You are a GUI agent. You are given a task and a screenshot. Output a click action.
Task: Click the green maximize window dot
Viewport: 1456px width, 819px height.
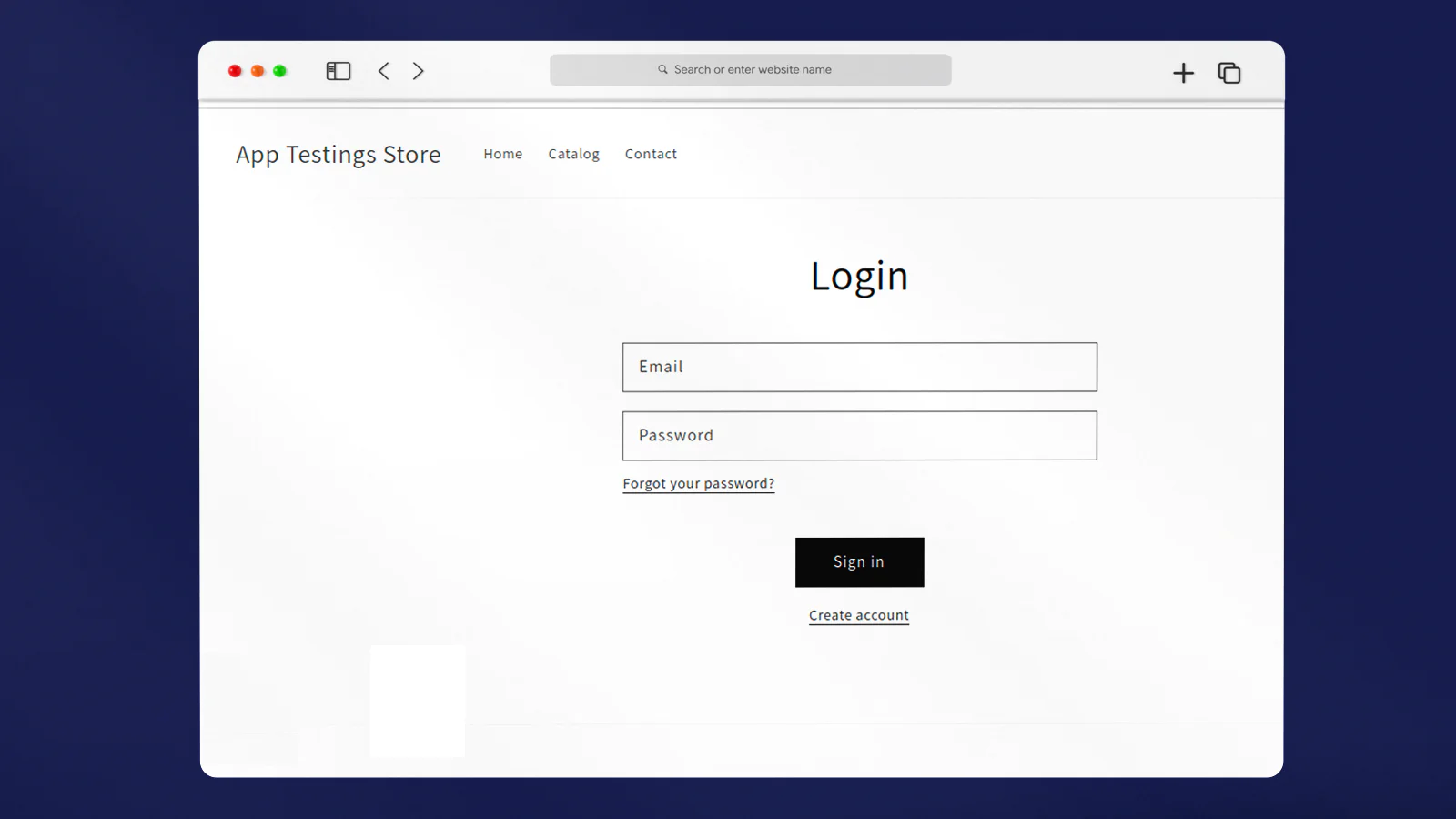pyautogui.click(x=280, y=71)
